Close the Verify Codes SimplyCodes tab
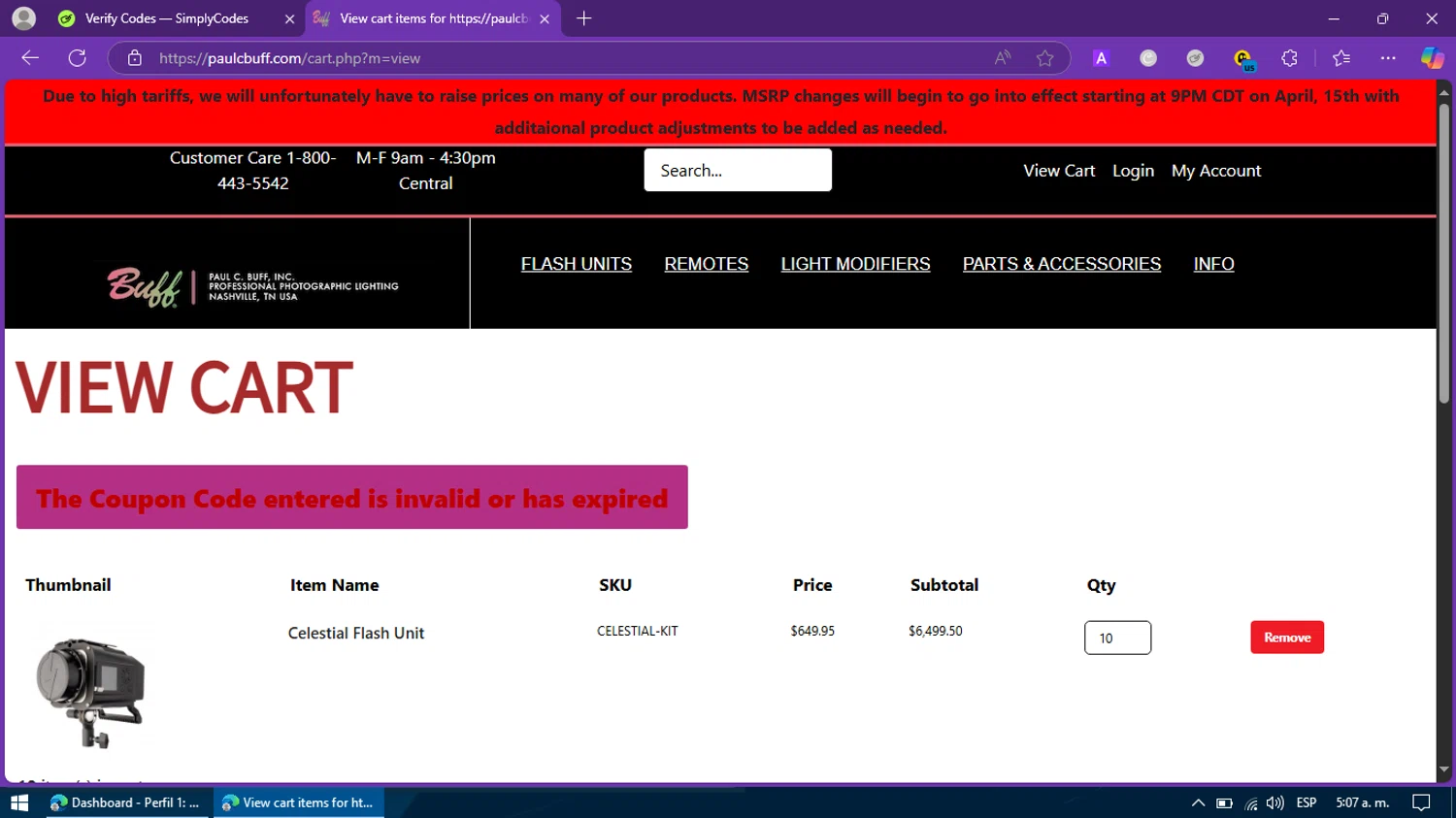This screenshot has width=1456, height=818. 289,18
